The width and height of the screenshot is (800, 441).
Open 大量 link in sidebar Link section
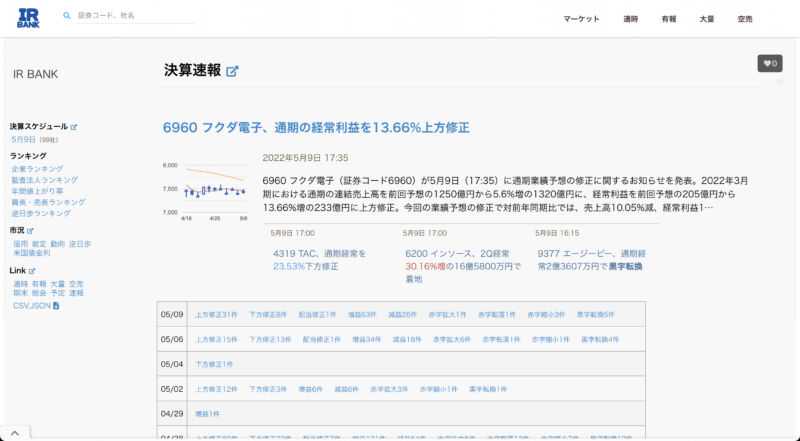pyautogui.click(x=58, y=284)
